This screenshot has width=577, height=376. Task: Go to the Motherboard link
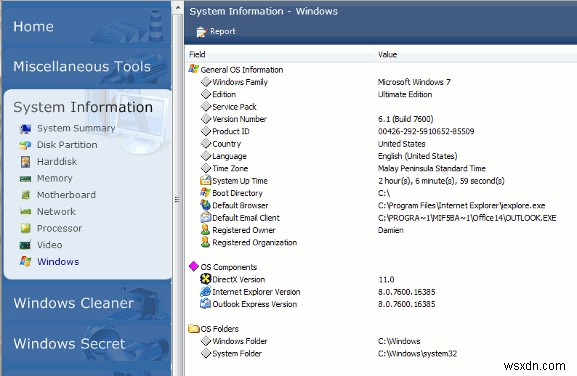(x=66, y=195)
